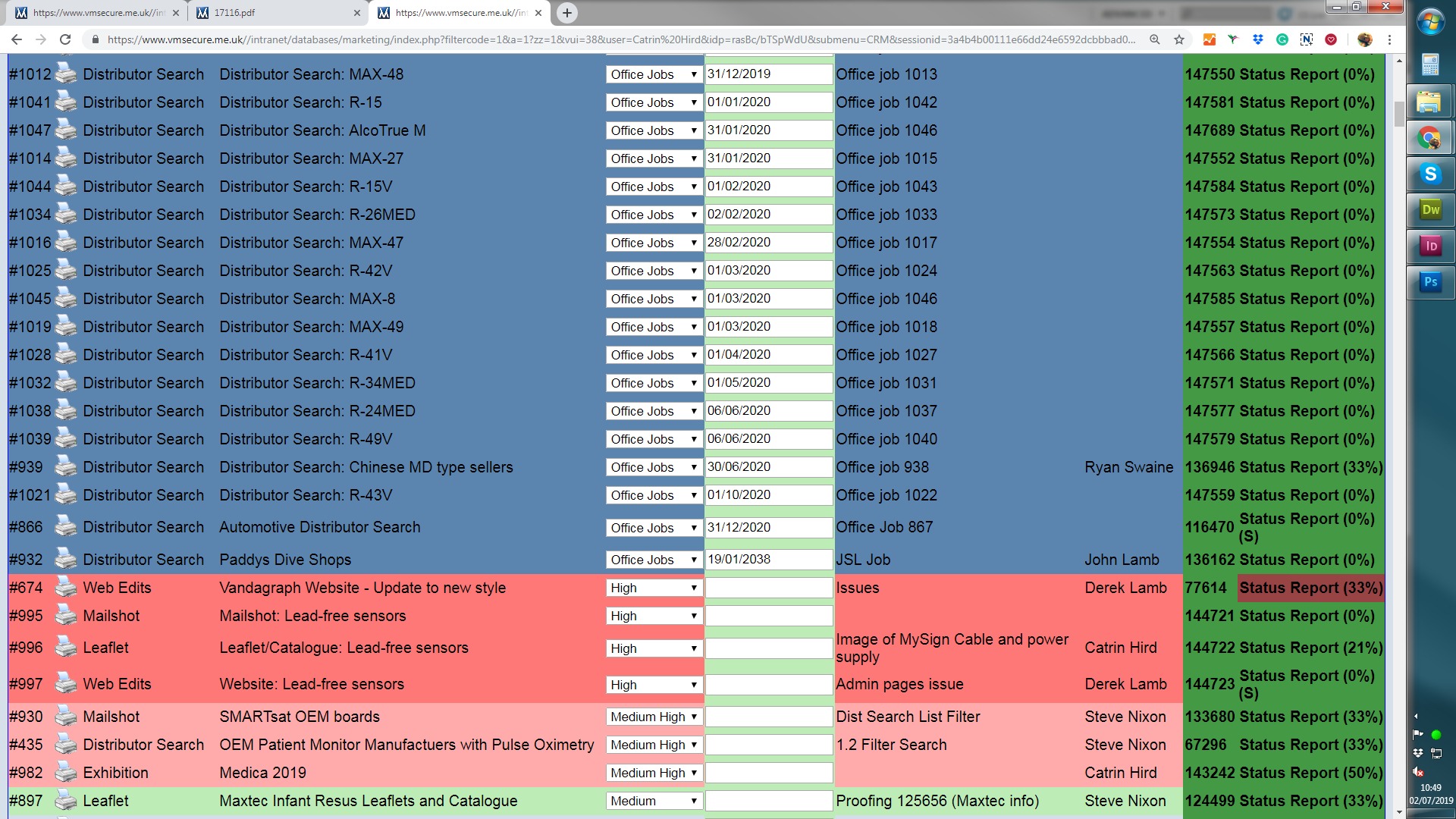Bookmark this page with the star icon

1179,39
